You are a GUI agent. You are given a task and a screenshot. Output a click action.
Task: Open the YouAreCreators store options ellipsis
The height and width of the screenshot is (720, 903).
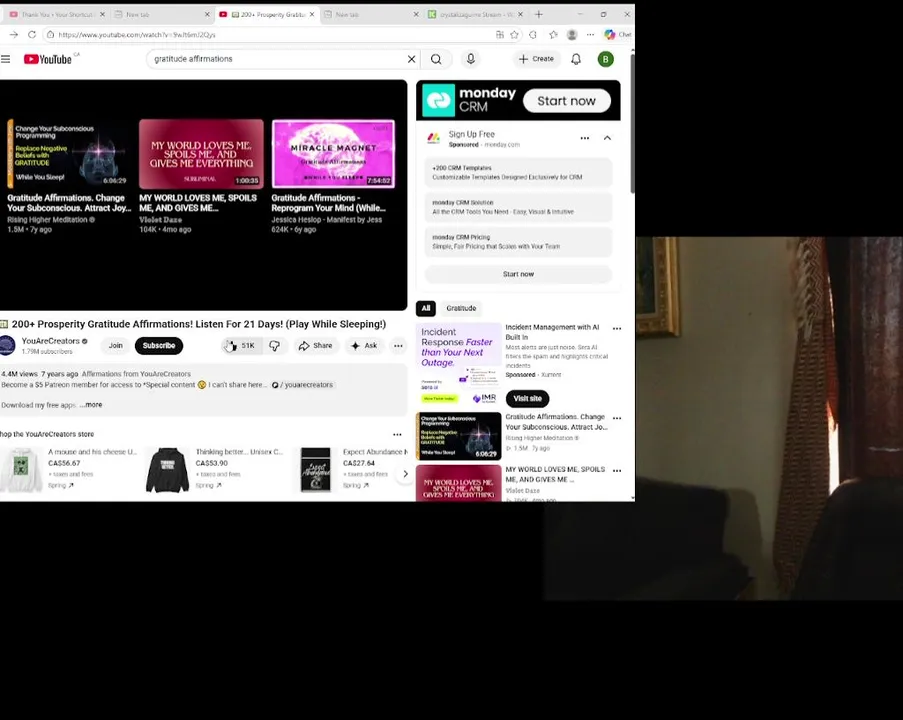click(397, 434)
